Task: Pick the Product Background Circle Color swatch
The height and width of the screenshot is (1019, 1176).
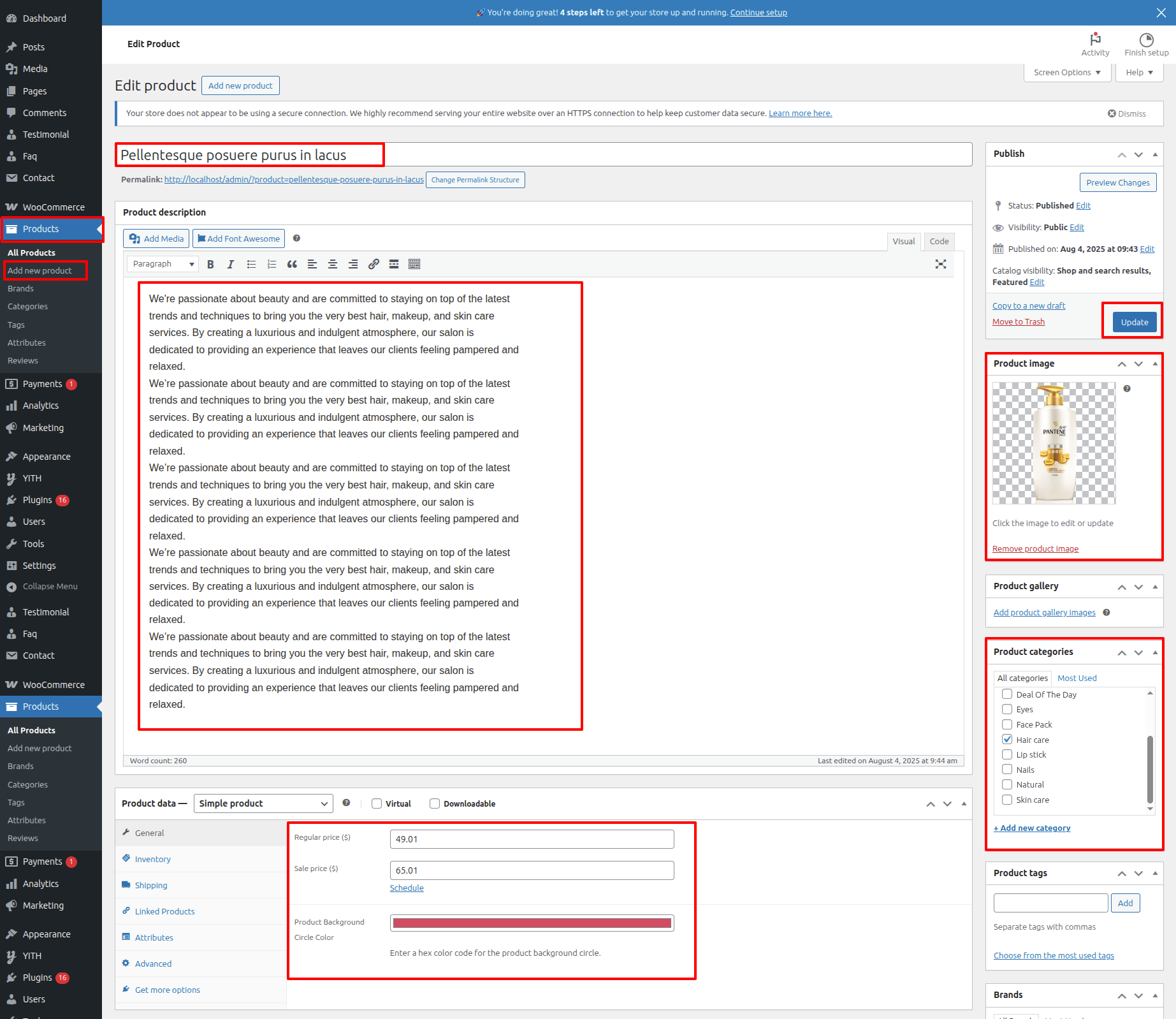Action: click(x=532, y=923)
